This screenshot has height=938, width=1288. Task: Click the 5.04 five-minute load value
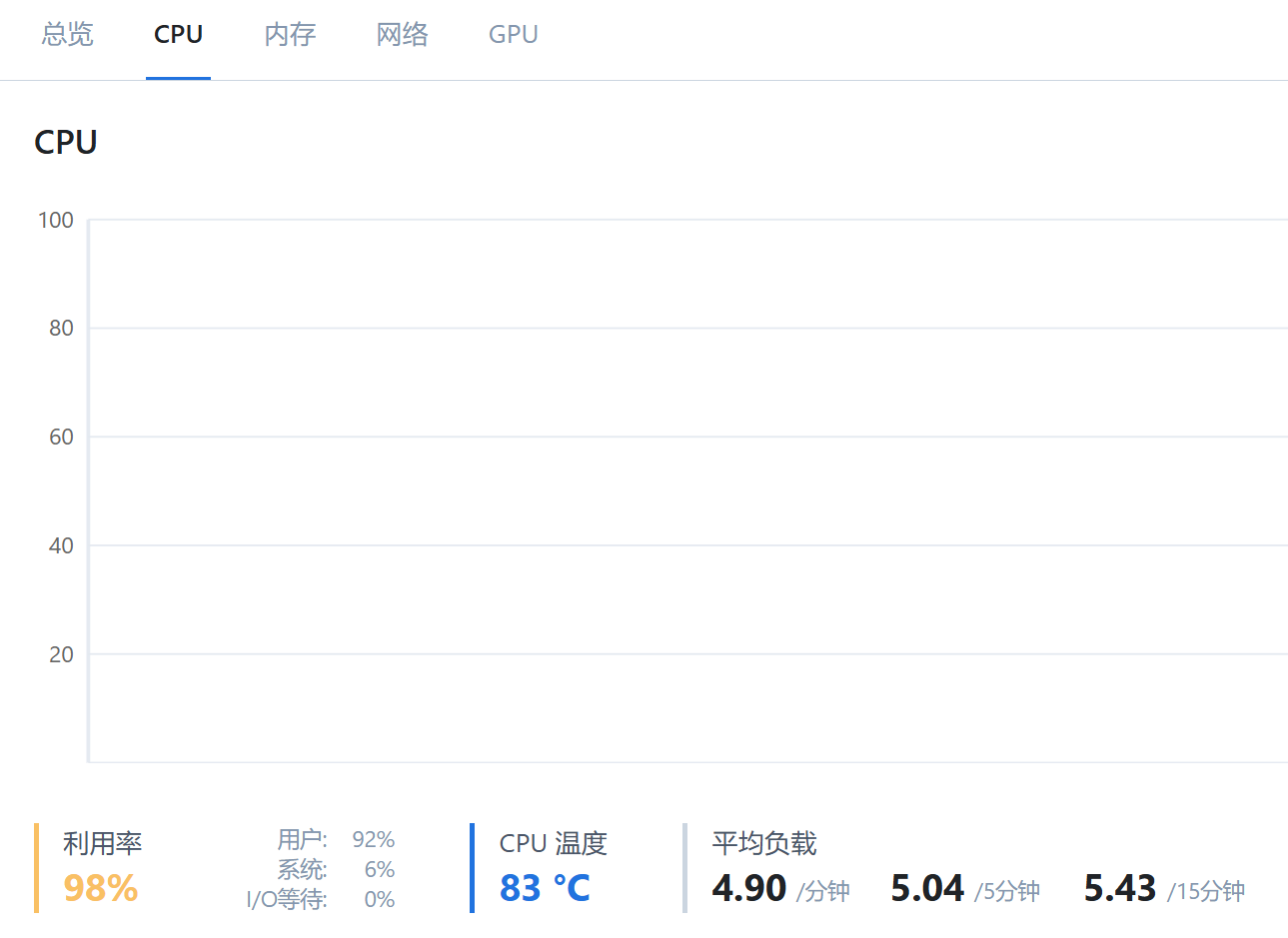tap(927, 888)
